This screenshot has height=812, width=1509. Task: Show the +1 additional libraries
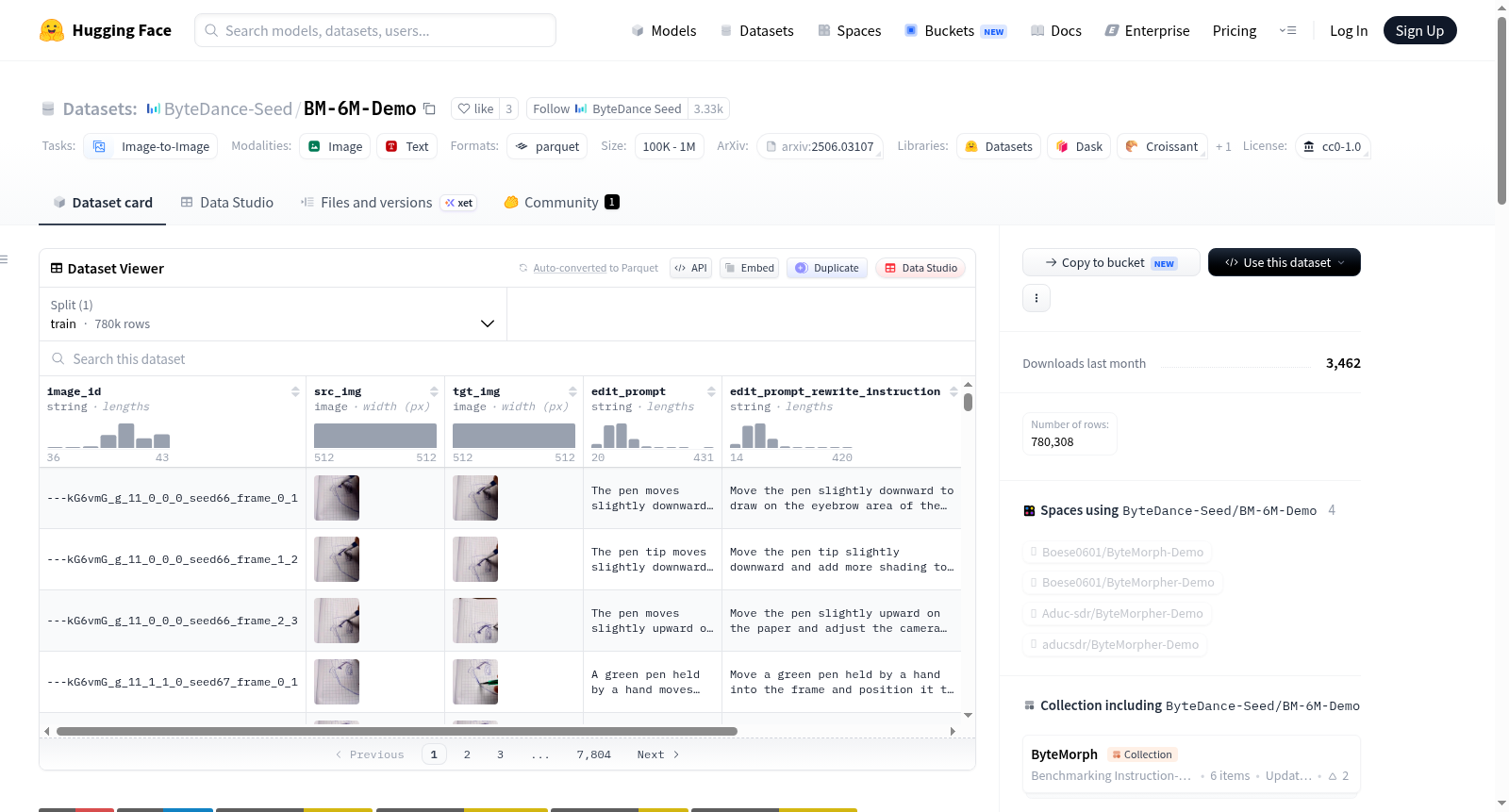pos(1223,146)
